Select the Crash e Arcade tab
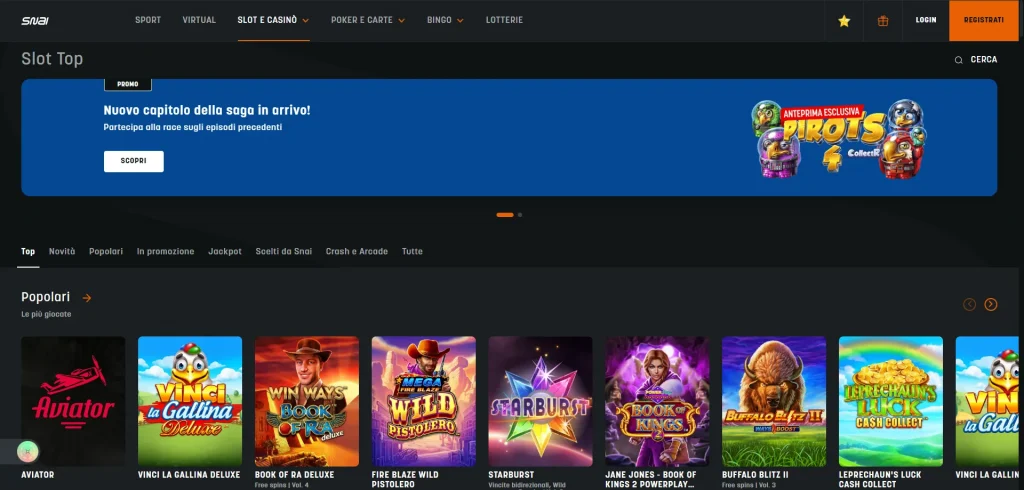The height and width of the screenshot is (490, 1024). point(357,251)
